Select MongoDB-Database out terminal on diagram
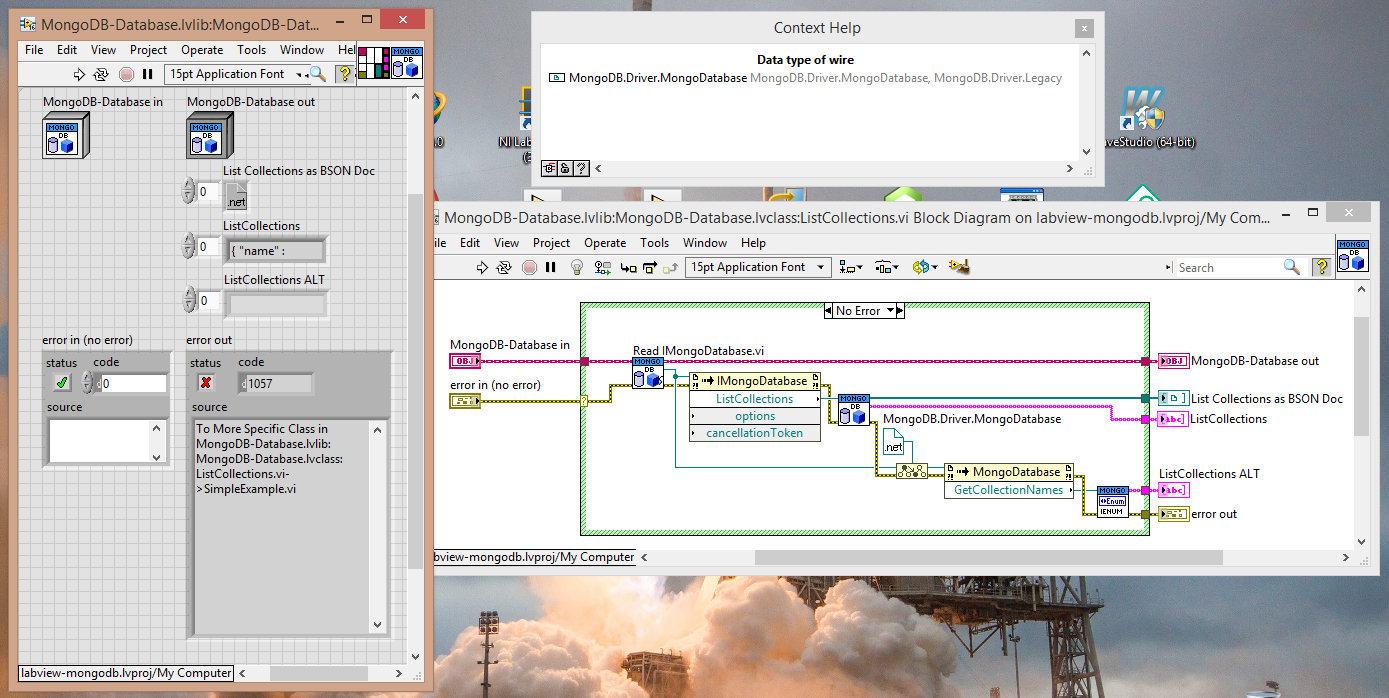Screen dimensions: 1389x698 1172,361
